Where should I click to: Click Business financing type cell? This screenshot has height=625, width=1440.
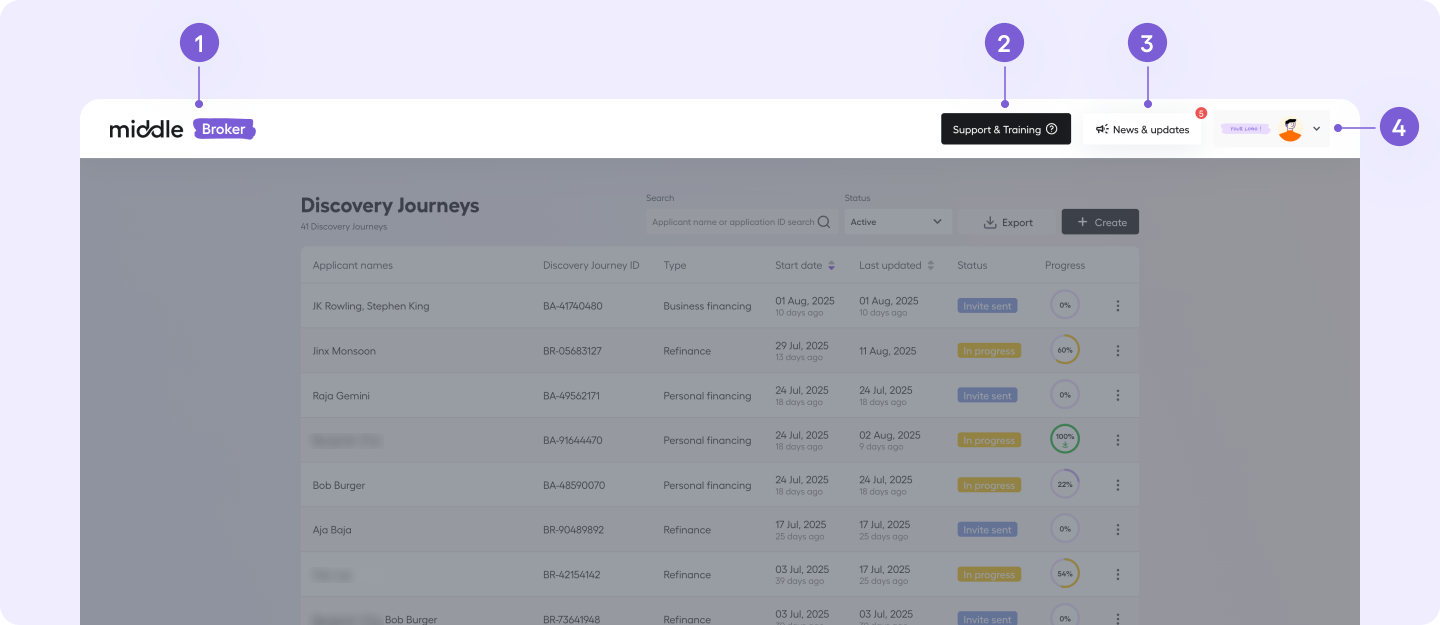[x=707, y=306]
